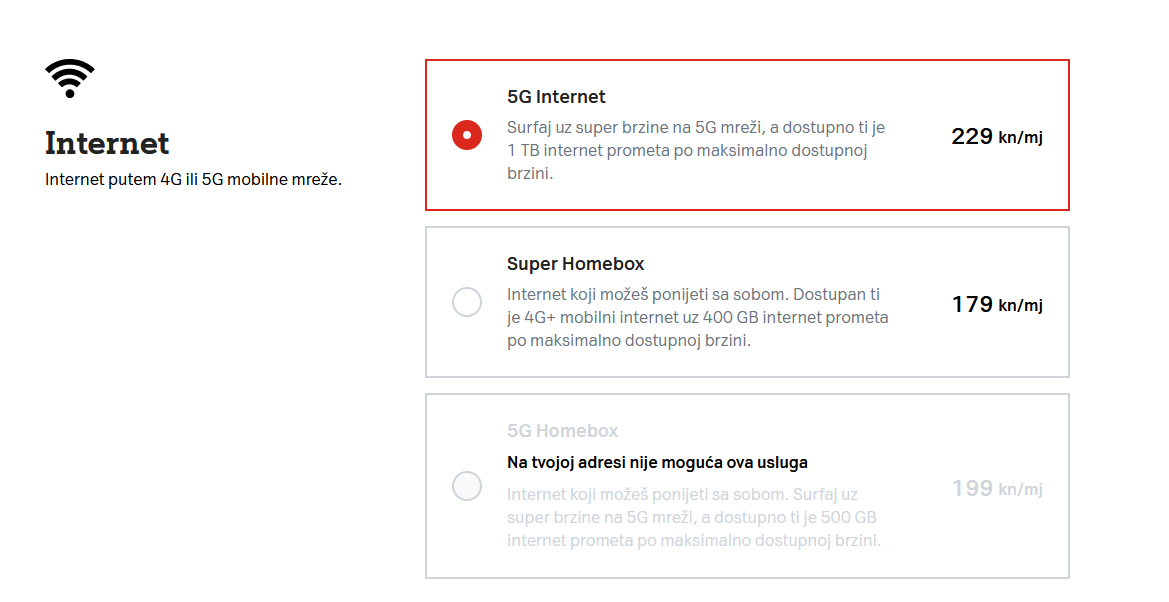Viewport: 1169px width, 602px height.
Task: Click the Wi-Fi signal icon
Action: (70, 78)
